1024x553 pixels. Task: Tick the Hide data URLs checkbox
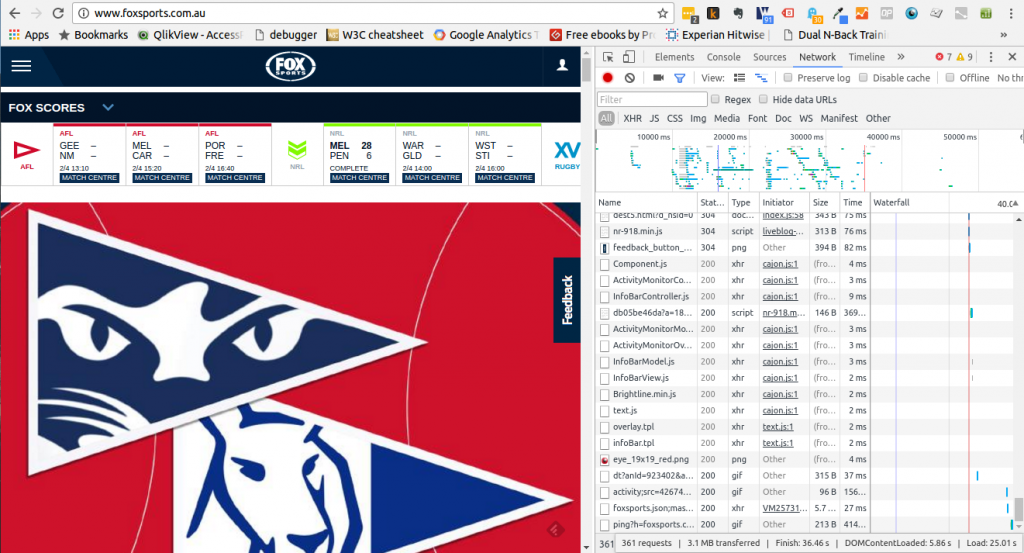coord(763,99)
